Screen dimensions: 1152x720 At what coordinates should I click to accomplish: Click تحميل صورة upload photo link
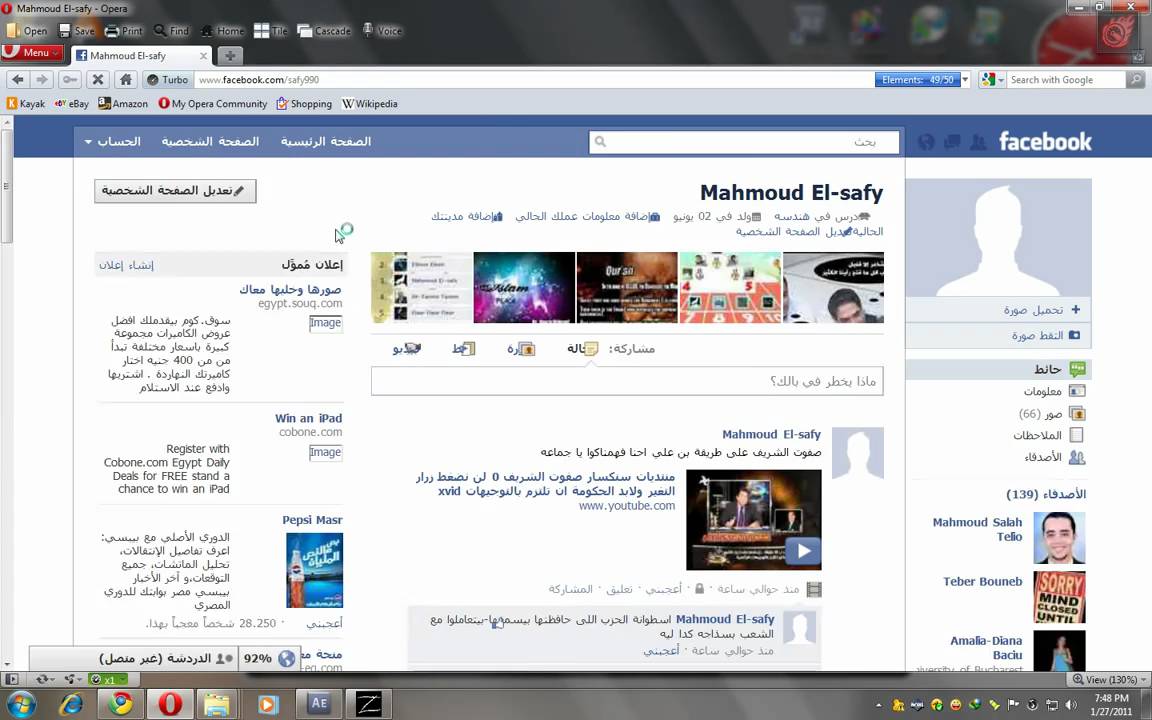point(1042,310)
